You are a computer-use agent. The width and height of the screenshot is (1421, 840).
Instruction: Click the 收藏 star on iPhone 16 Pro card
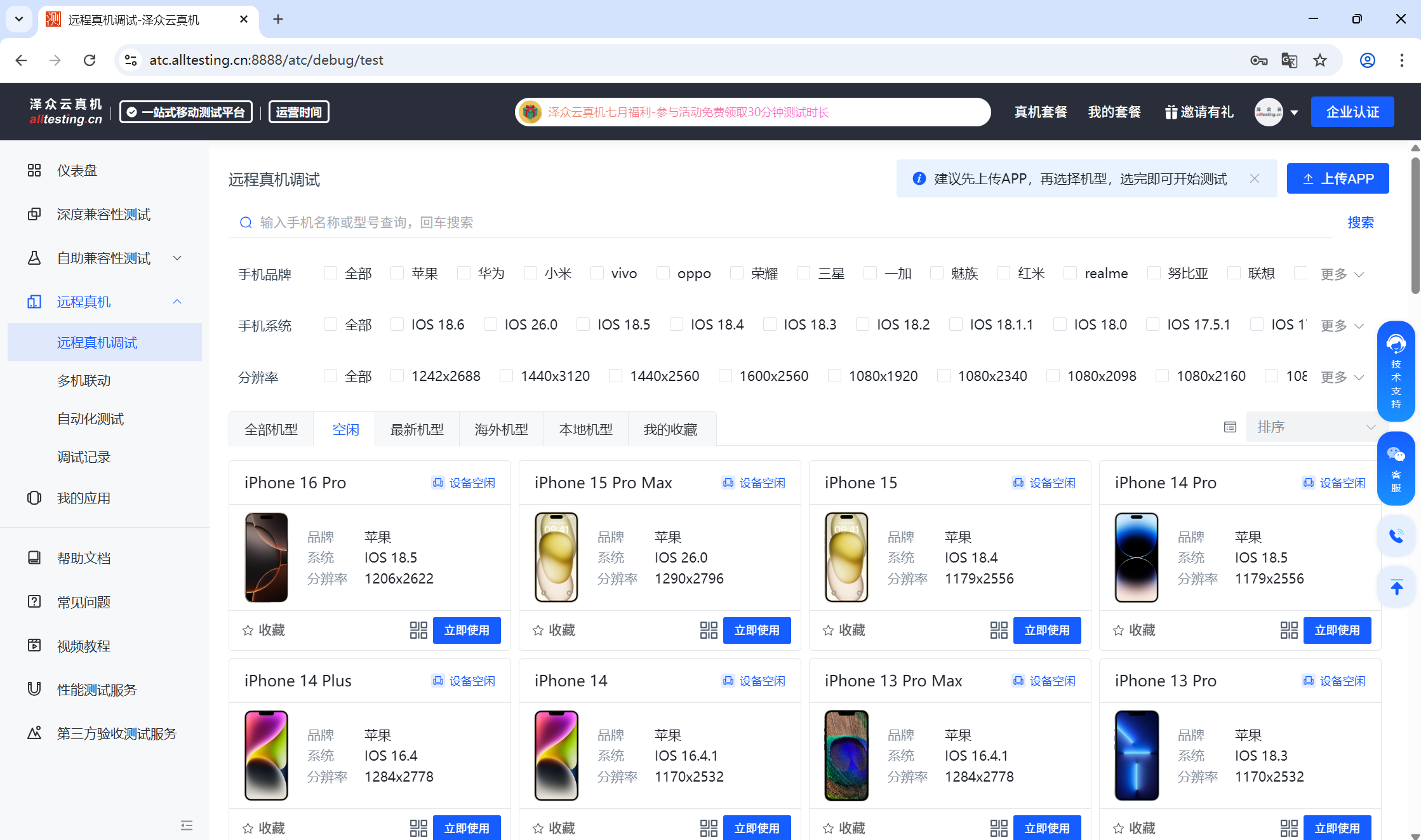pyautogui.click(x=248, y=630)
